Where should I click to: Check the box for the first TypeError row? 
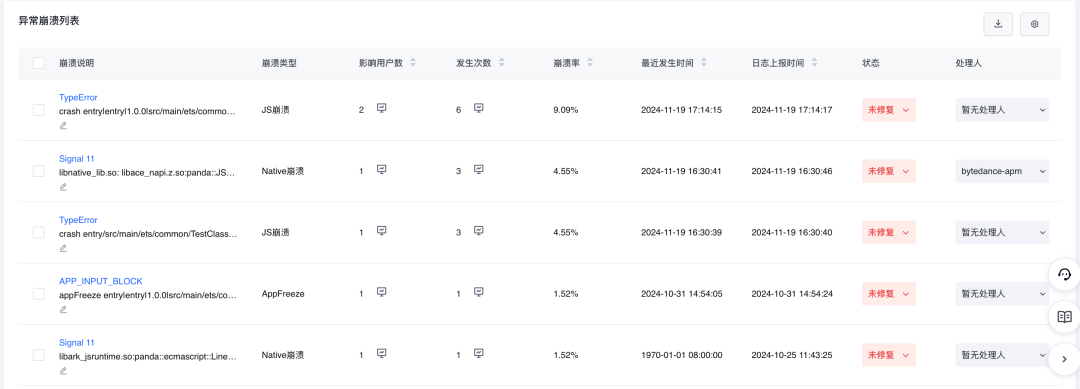pyautogui.click(x=39, y=110)
